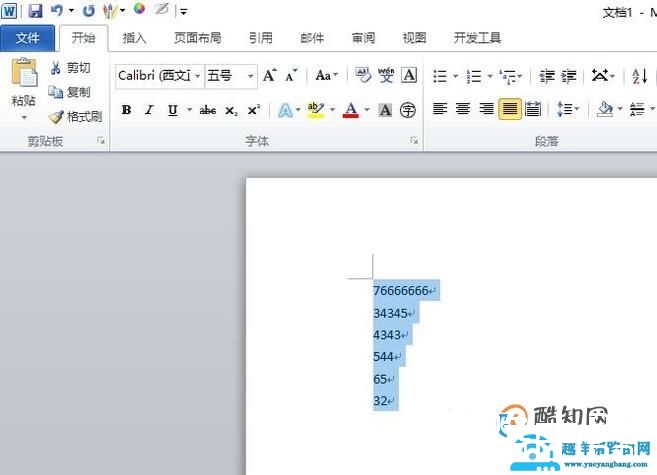Screen dimensions: 657x475
Task: Toggle subscript formatting
Action: pyautogui.click(x=231, y=110)
